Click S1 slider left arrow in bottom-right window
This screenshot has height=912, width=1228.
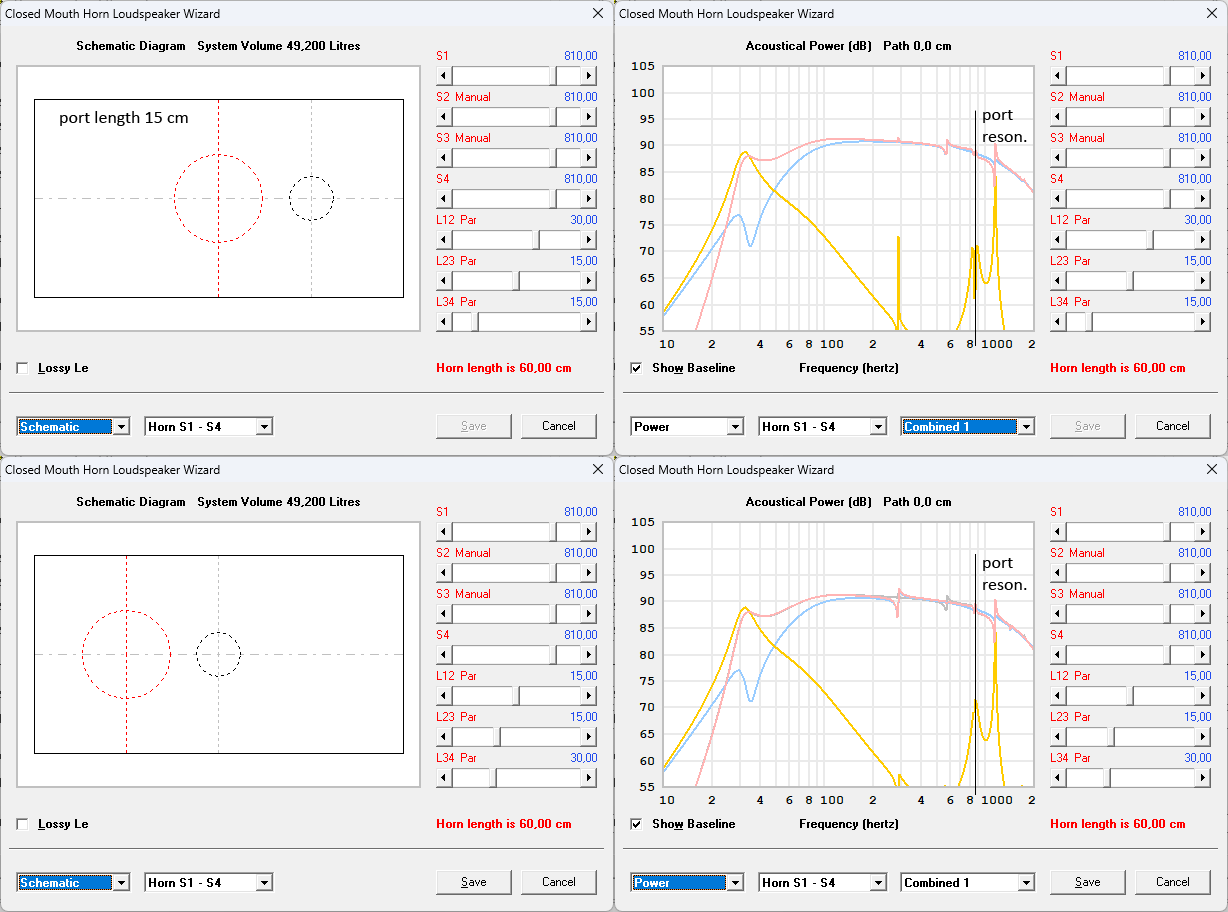(1058, 532)
